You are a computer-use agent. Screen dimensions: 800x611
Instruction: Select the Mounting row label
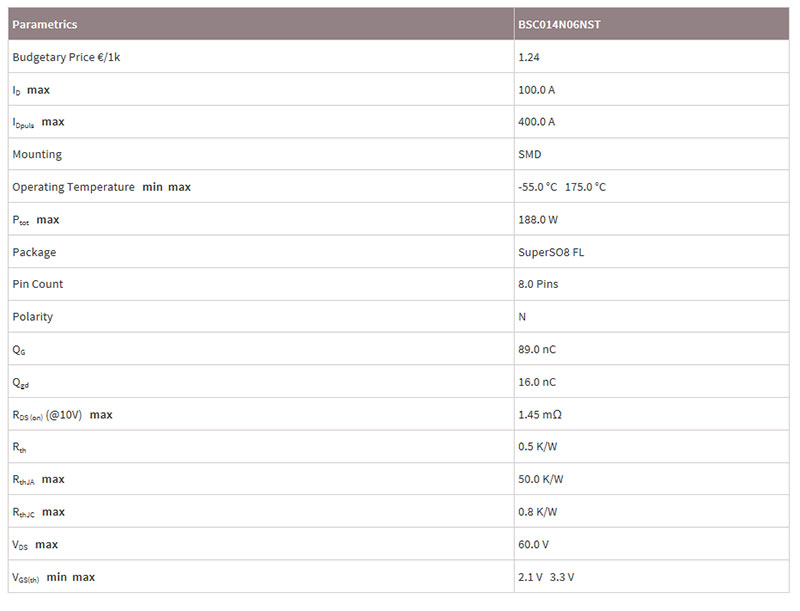37,154
